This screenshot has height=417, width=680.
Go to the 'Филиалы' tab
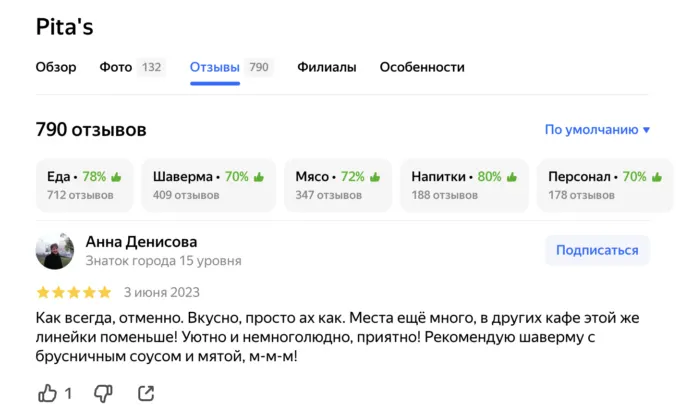pyautogui.click(x=326, y=67)
